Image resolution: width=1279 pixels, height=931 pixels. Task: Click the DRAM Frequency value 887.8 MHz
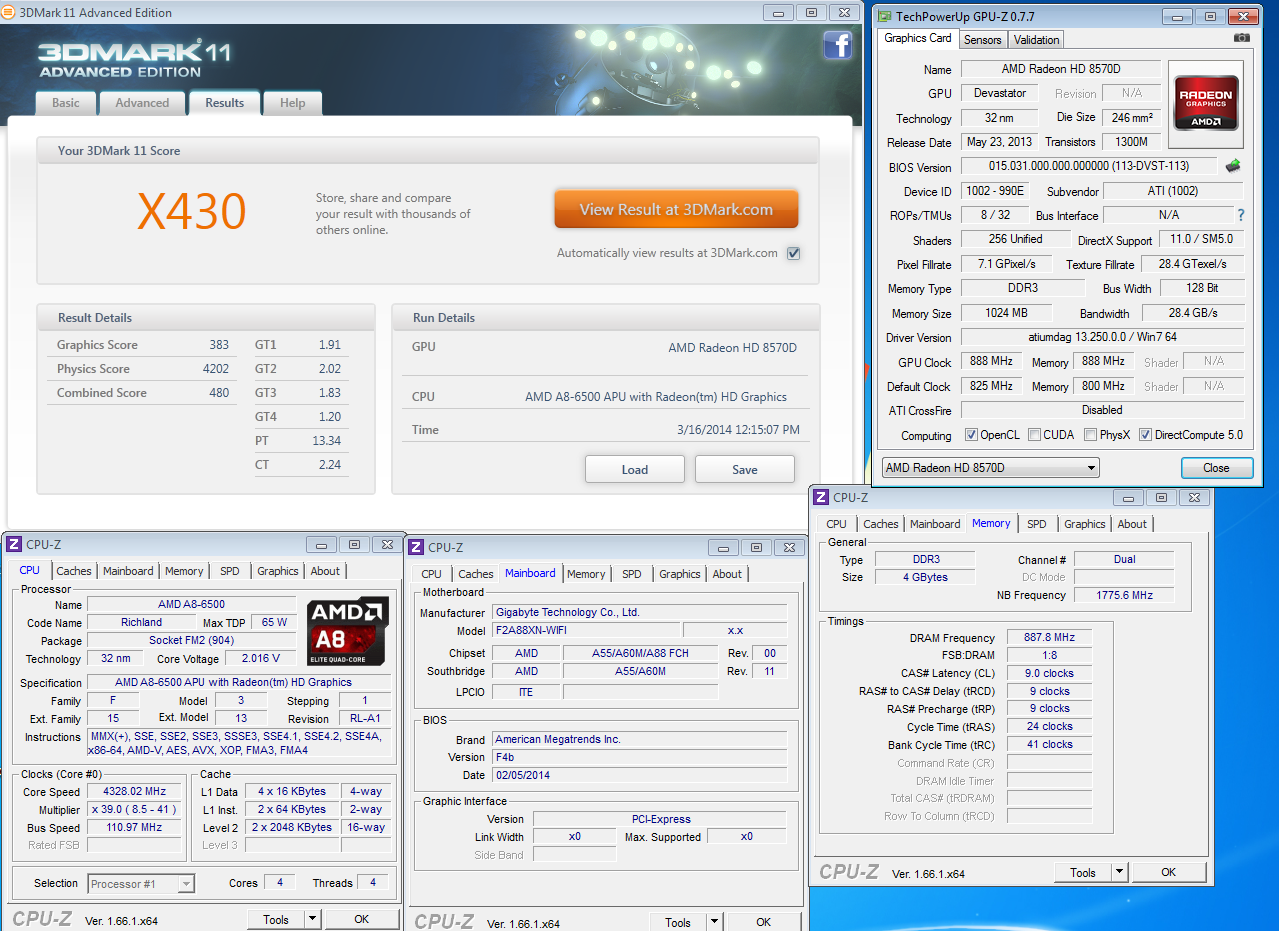(1049, 638)
